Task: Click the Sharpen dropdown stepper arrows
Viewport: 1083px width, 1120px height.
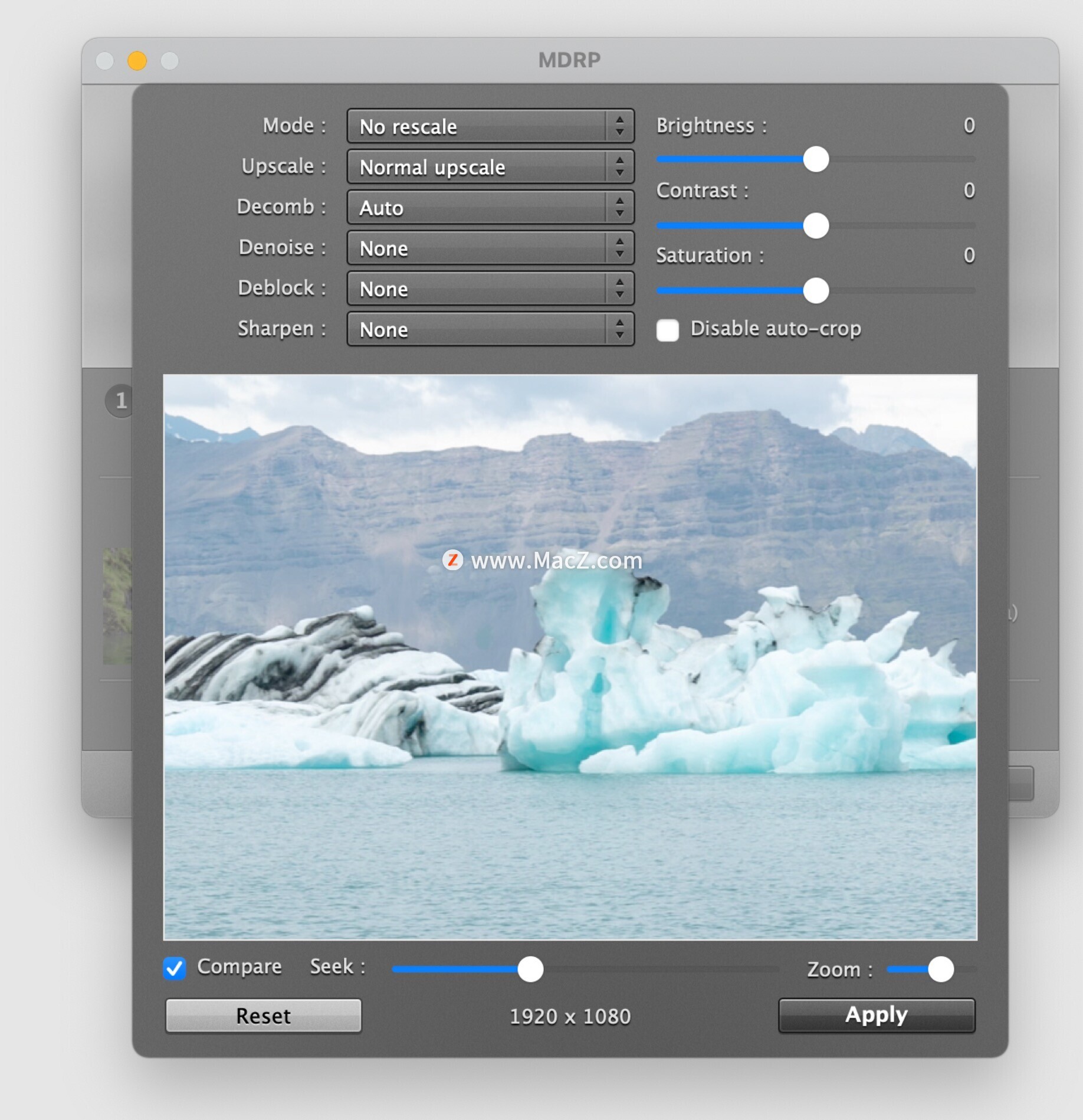Action: [x=619, y=329]
